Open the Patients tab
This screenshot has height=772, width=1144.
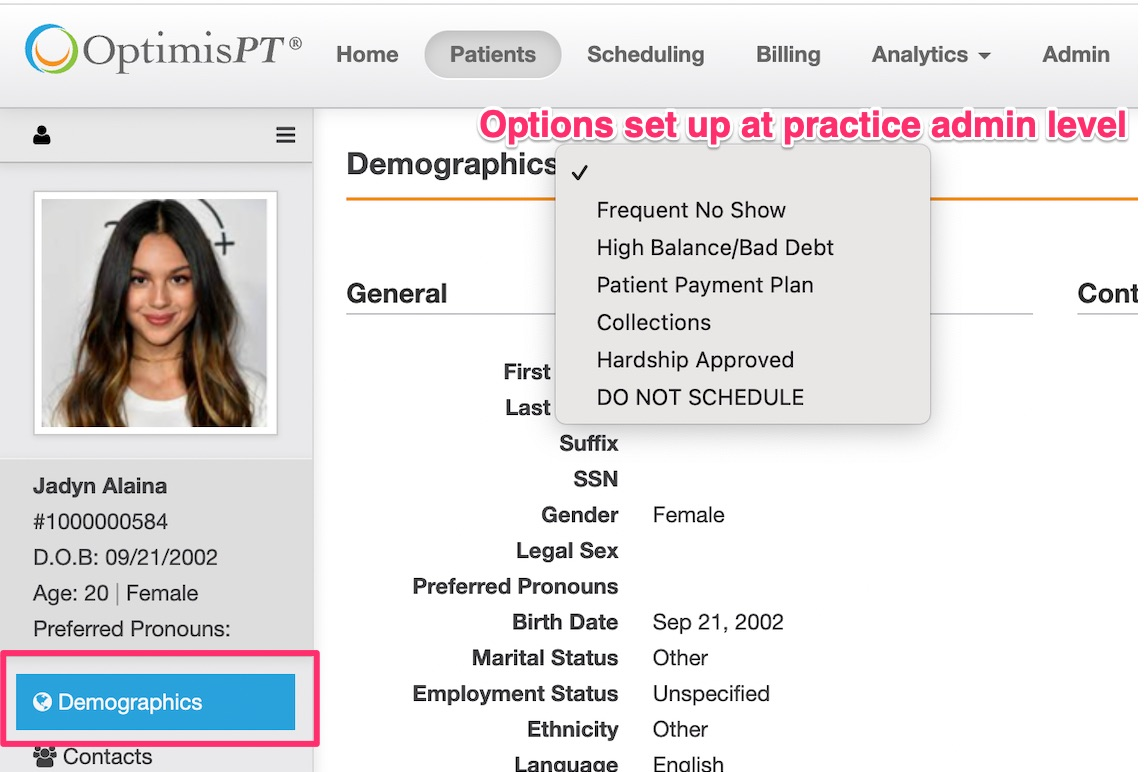point(493,55)
